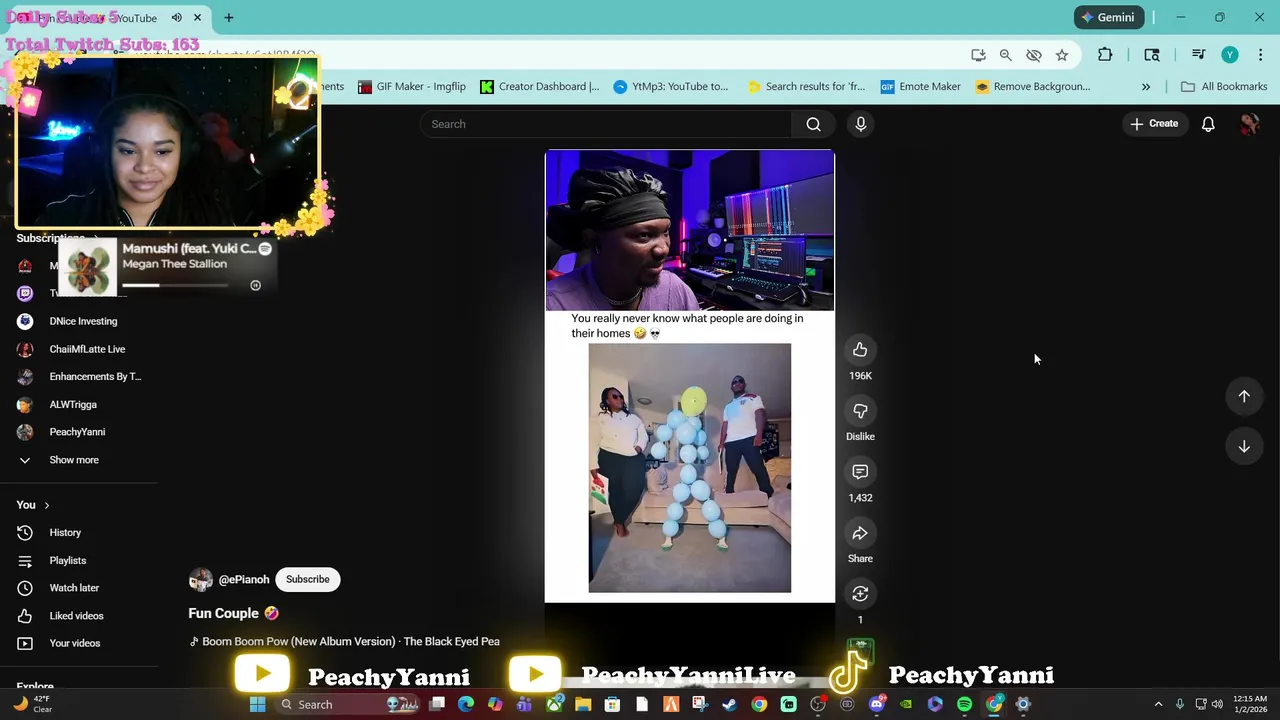
Task: Show hidden system tray icons chevron
Action: (1158, 704)
